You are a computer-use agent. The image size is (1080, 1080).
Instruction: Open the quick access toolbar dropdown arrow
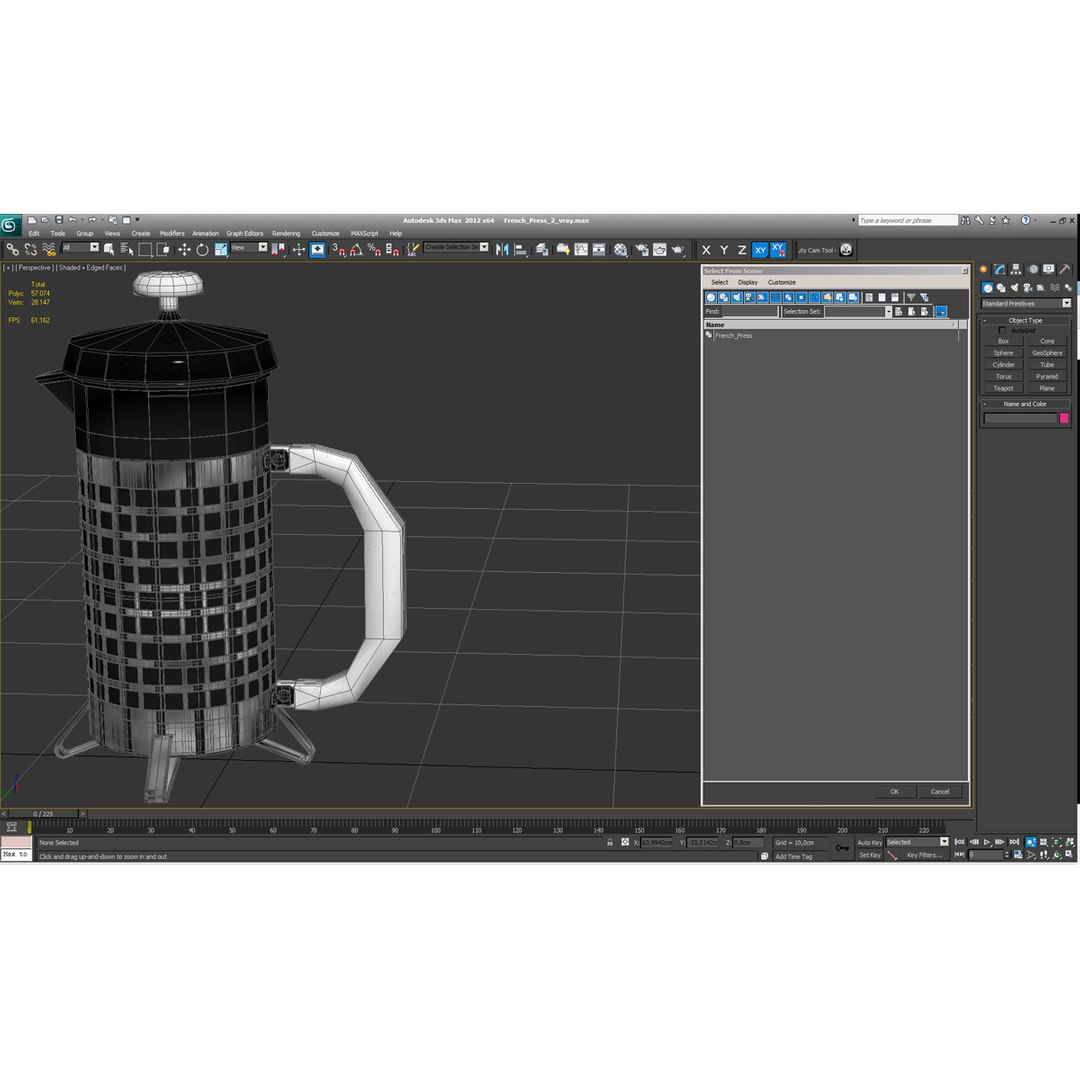click(x=137, y=220)
